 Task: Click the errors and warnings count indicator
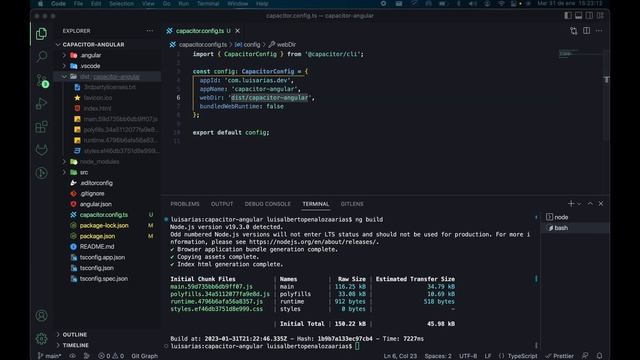[111, 356]
